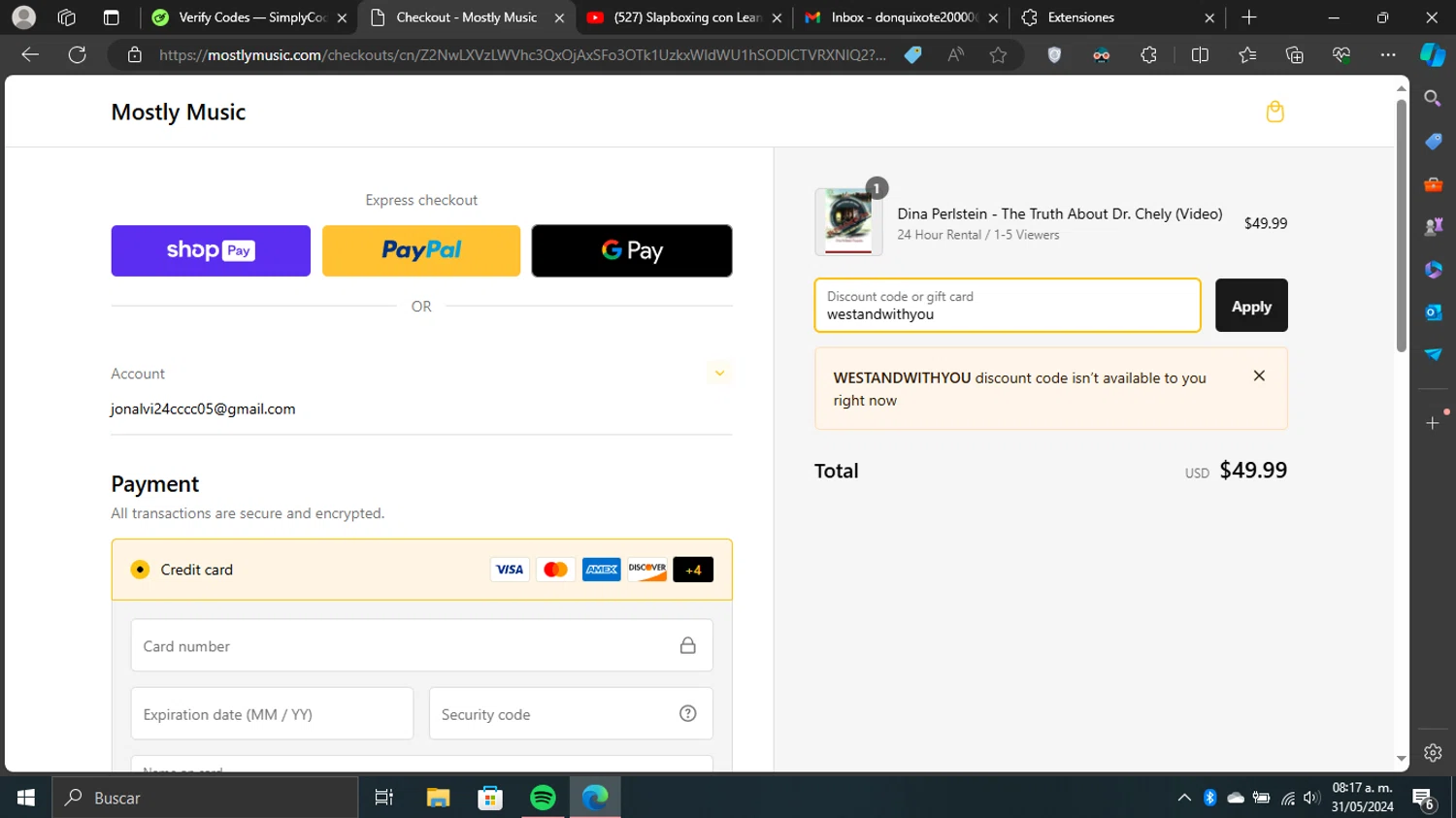Click the Windows search box Buscar
Image resolution: width=1456 pixels, height=818 pixels.
point(205,798)
